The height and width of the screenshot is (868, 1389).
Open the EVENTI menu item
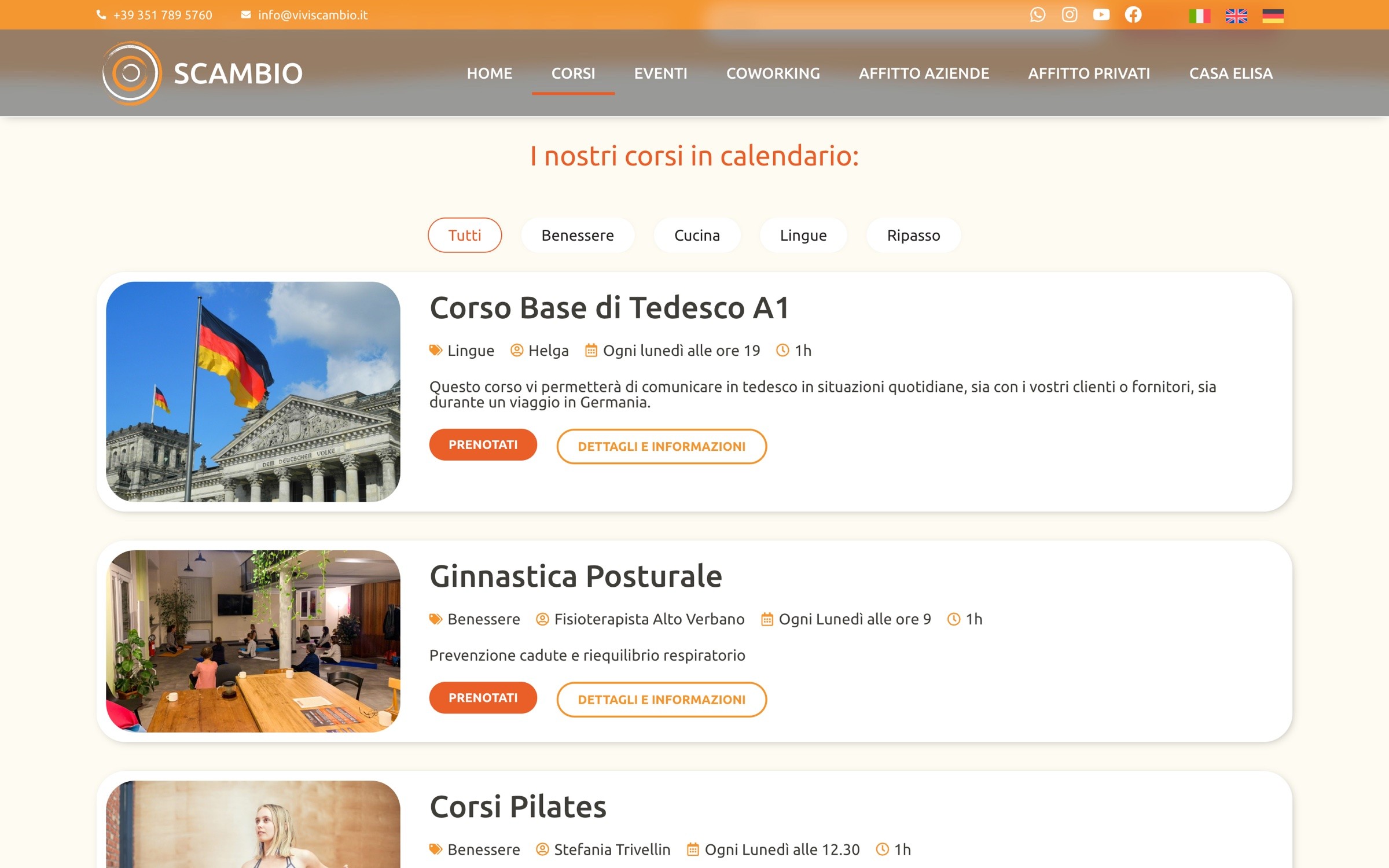pyautogui.click(x=660, y=73)
